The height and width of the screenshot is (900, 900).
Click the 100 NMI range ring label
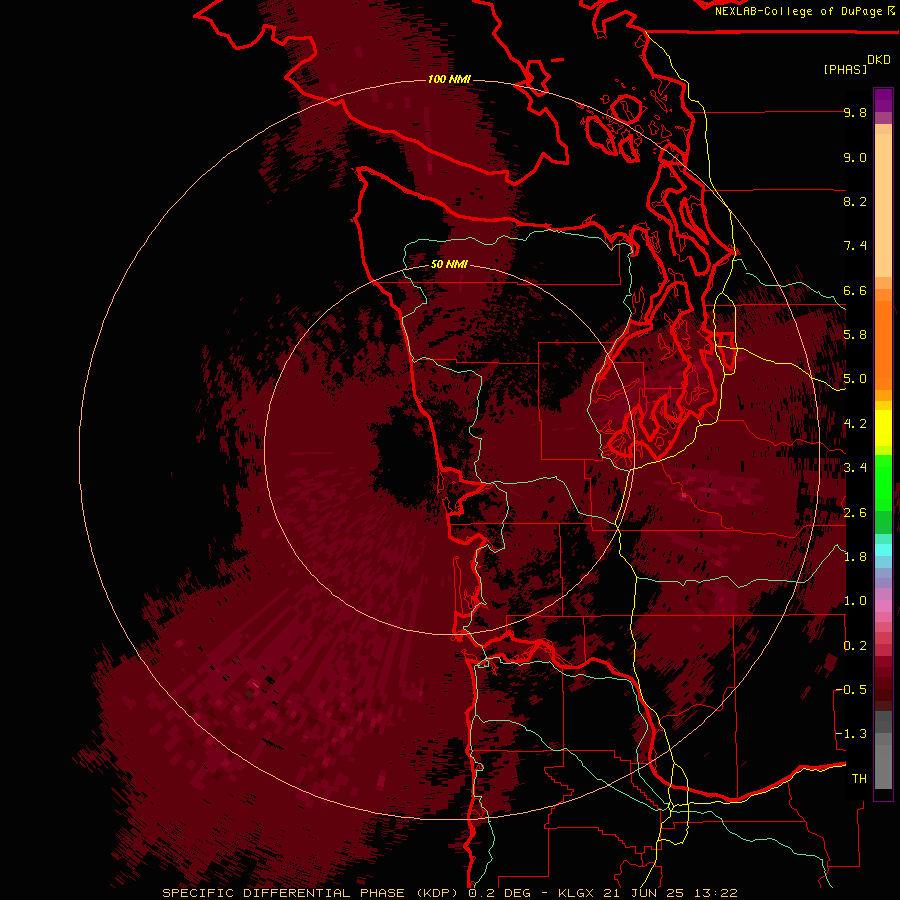click(449, 79)
